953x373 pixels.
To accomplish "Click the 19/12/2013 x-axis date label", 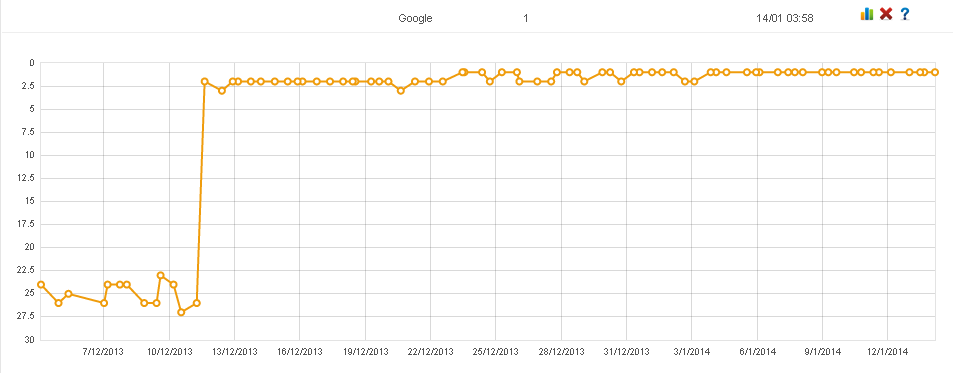I will coord(365,352).
